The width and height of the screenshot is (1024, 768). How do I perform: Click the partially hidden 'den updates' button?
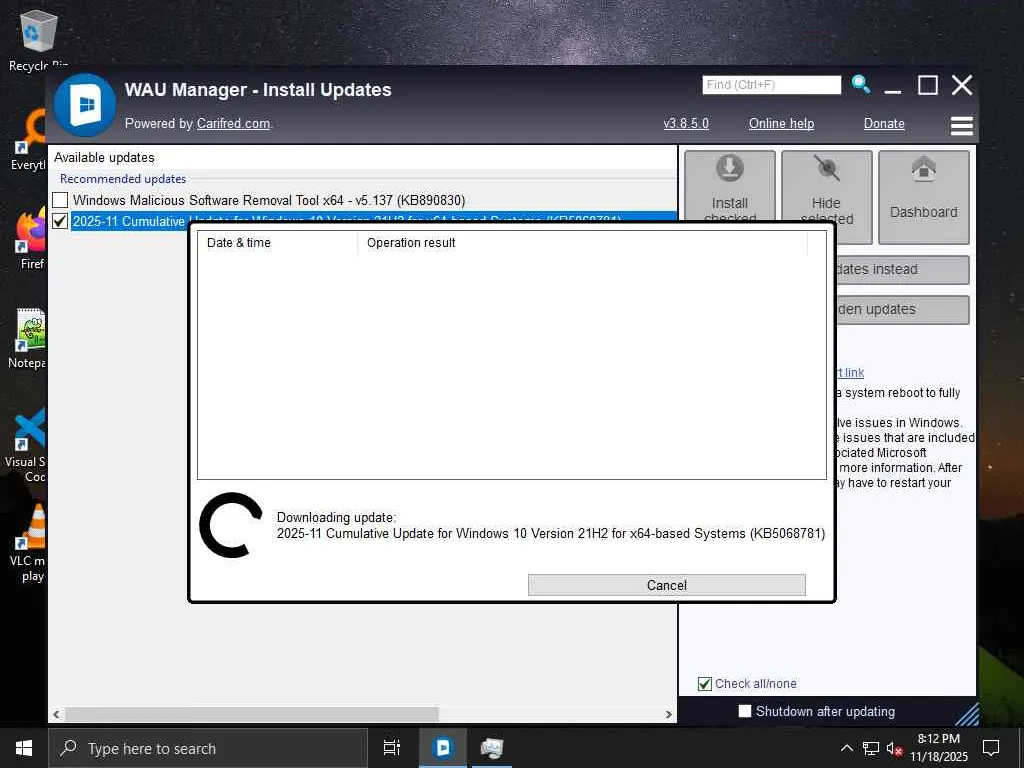903,310
